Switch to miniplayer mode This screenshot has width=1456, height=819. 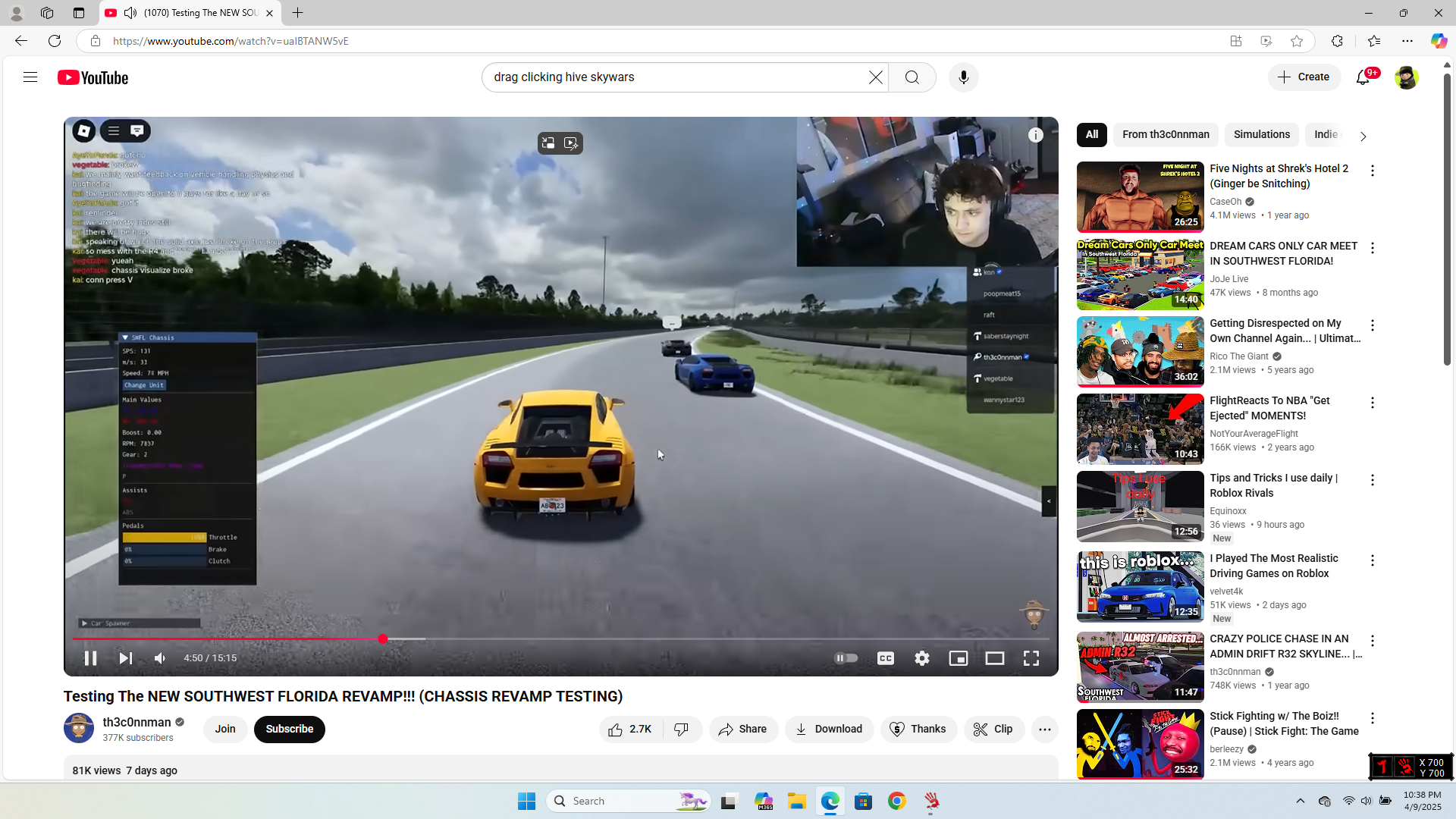click(x=959, y=658)
